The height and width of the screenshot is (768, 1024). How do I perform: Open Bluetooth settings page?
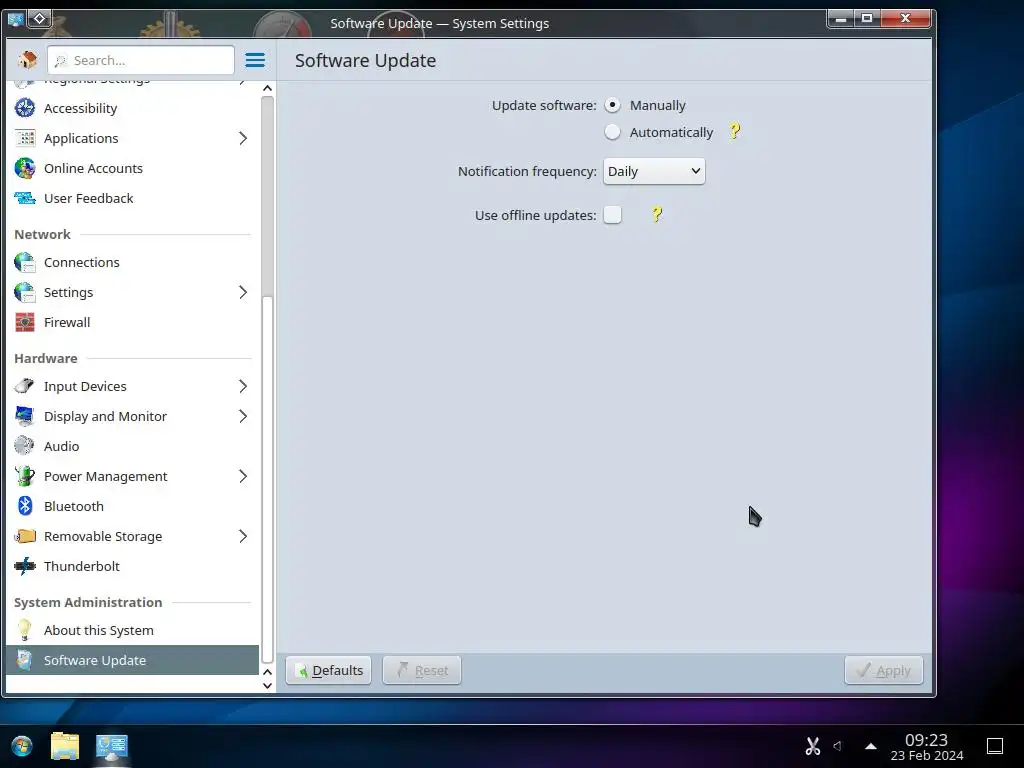(x=133, y=507)
